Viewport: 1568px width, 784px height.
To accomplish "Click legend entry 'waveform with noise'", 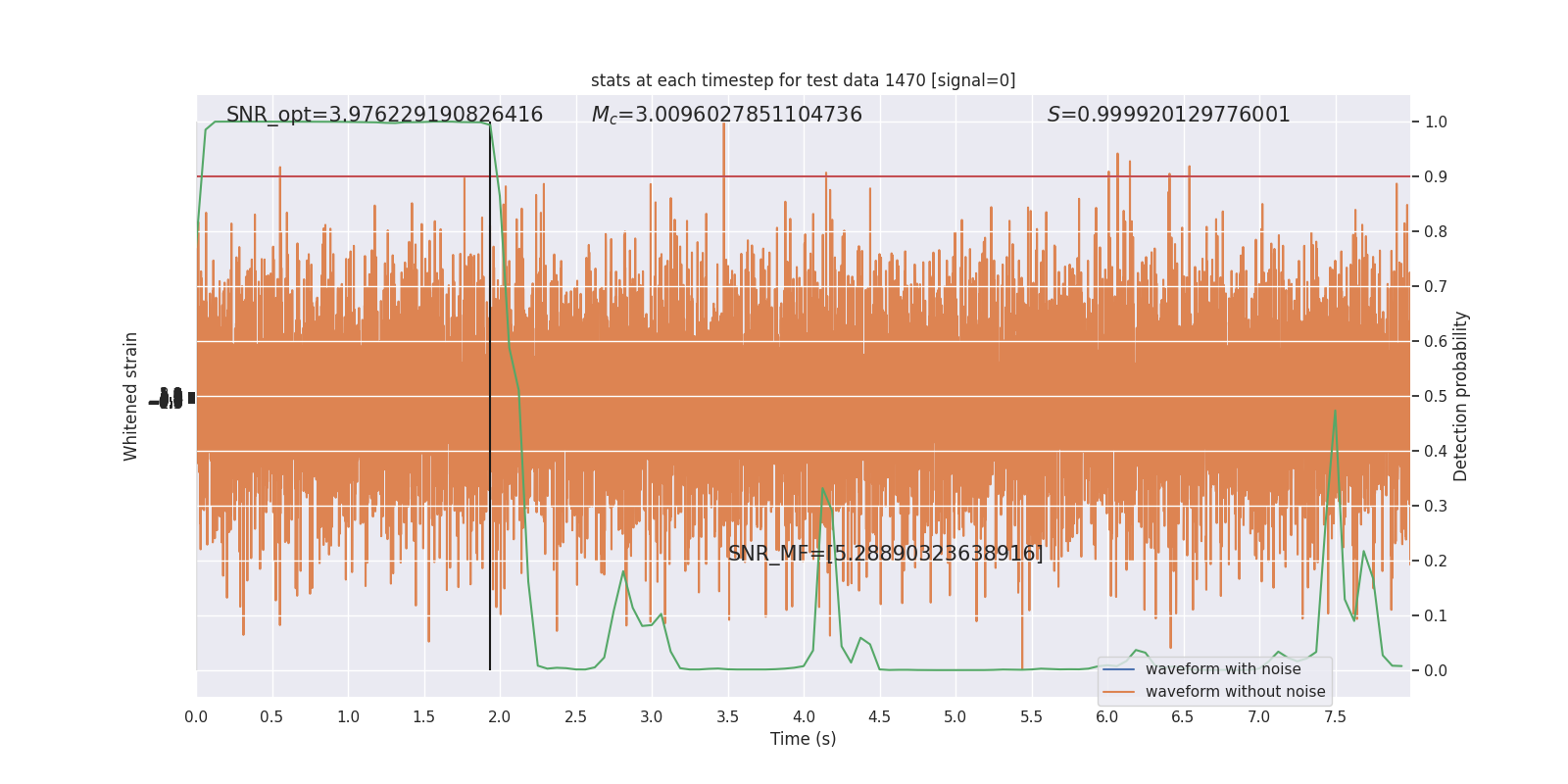I will (x=1223, y=669).
